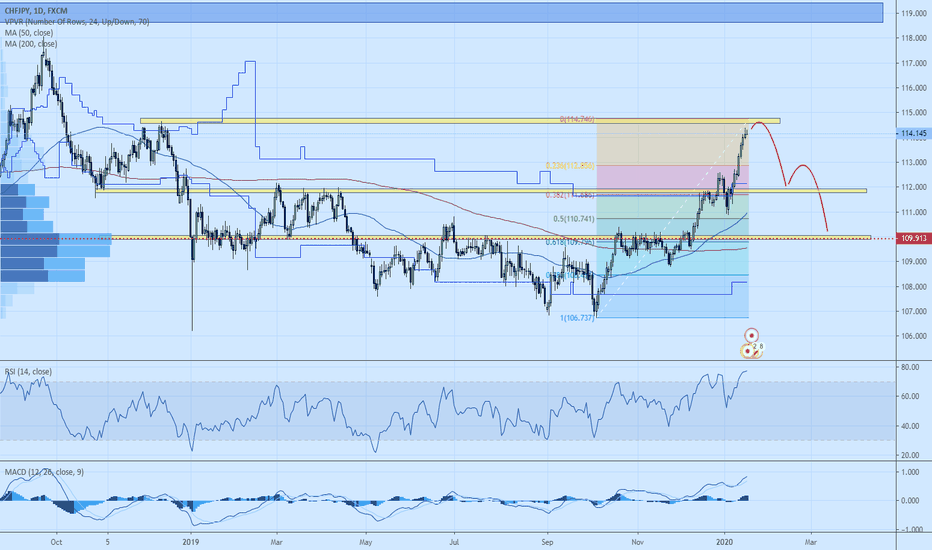
Task: Click the 112.000 price axis label
Action: (914, 187)
